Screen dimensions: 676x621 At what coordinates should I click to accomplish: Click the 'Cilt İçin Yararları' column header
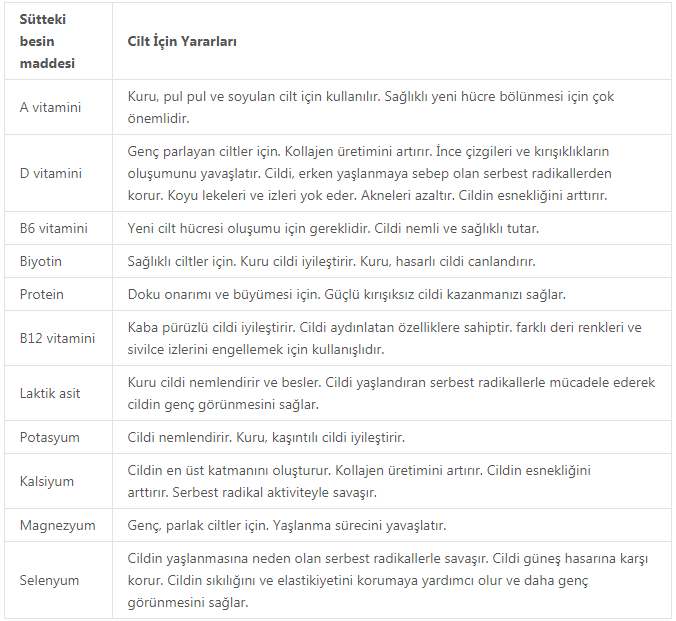182,41
